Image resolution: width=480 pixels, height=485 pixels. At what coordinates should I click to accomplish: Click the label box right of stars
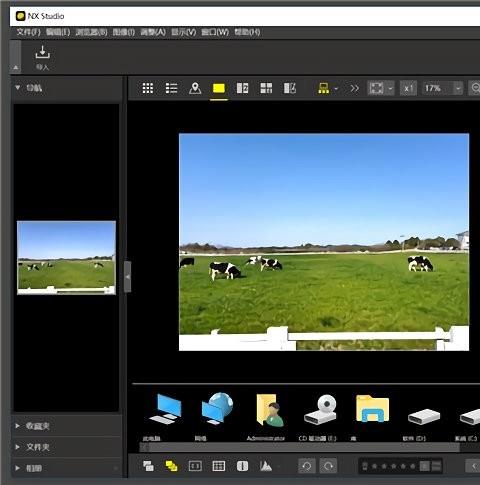tap(425, 466)
